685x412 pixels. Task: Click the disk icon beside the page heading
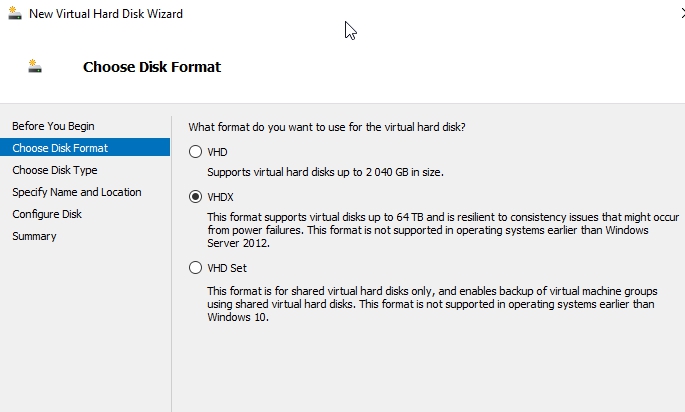35,67
